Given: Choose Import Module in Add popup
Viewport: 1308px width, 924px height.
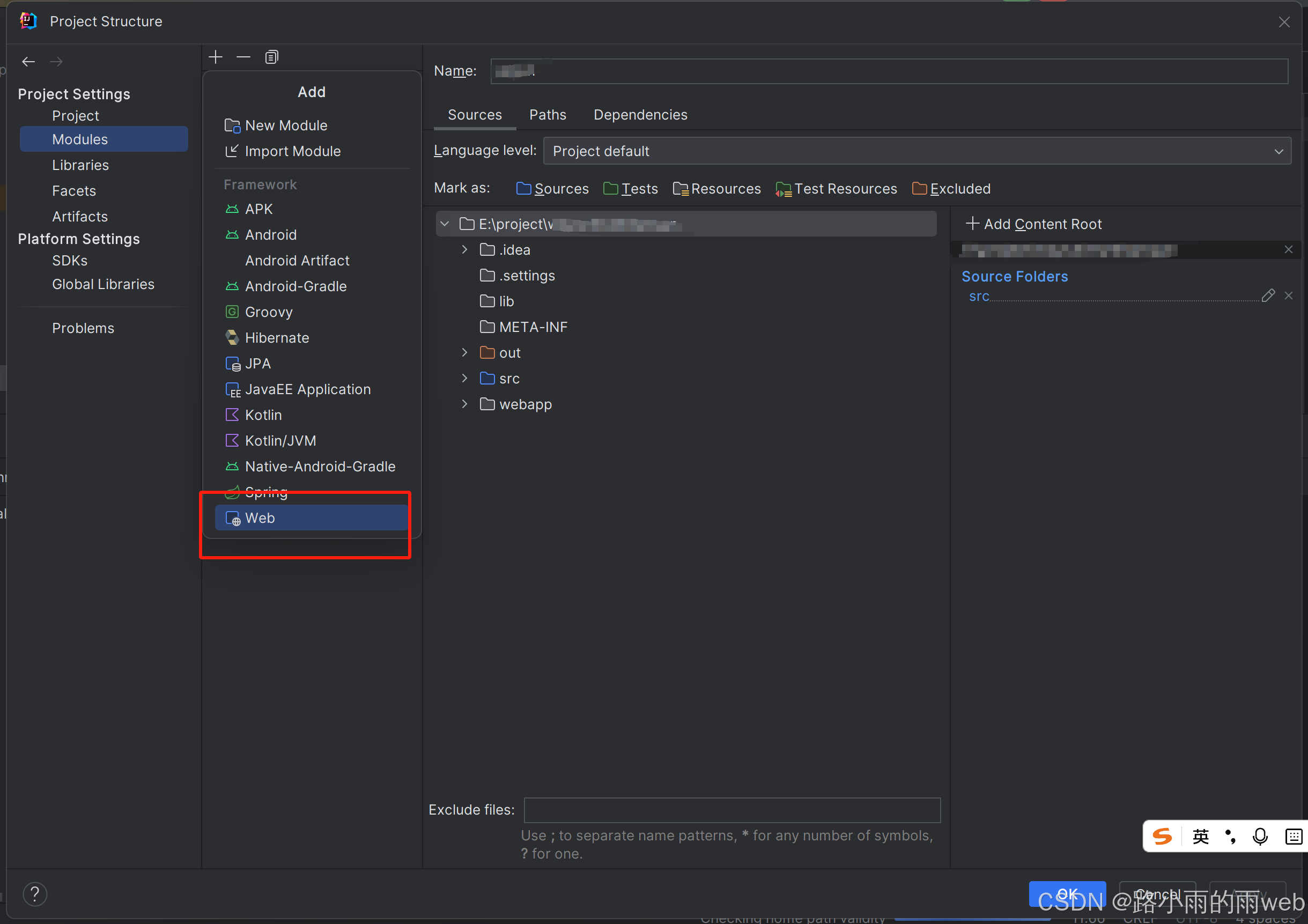Looking at the screenshot, I should pyautogui.click(x=292, y=151).
